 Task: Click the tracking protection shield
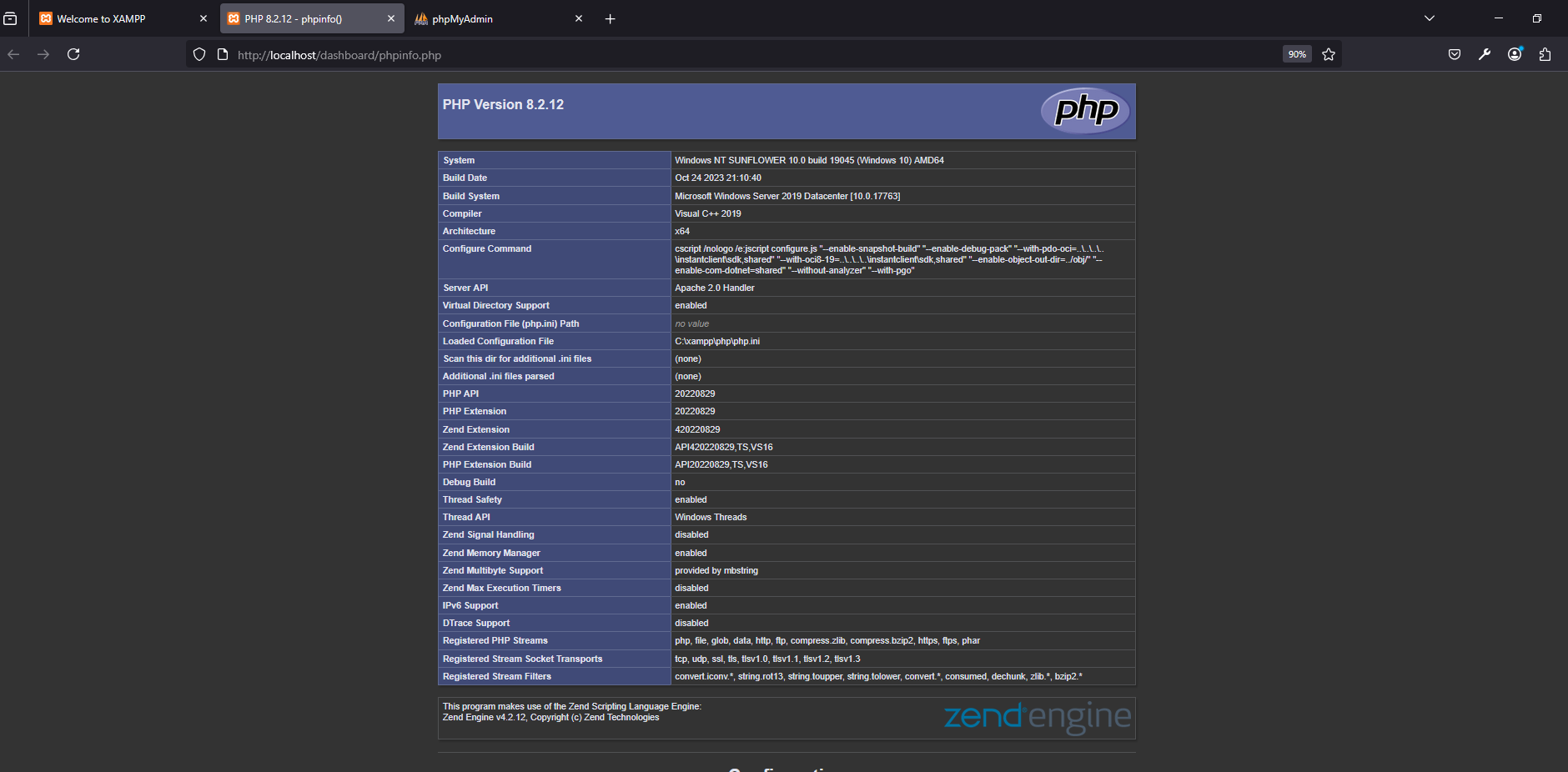click(199, 54)
